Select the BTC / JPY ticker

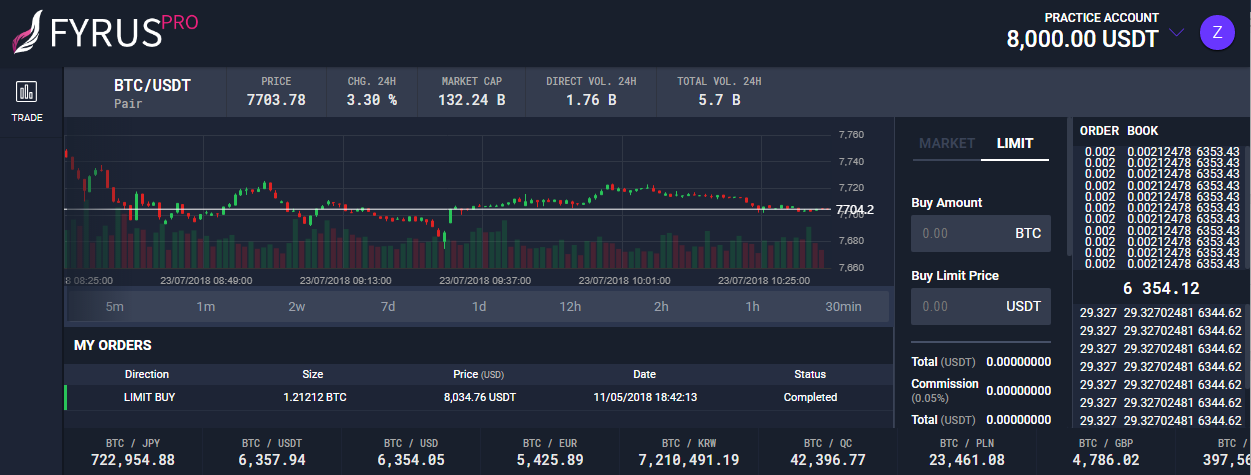click(x=132, y=453)
